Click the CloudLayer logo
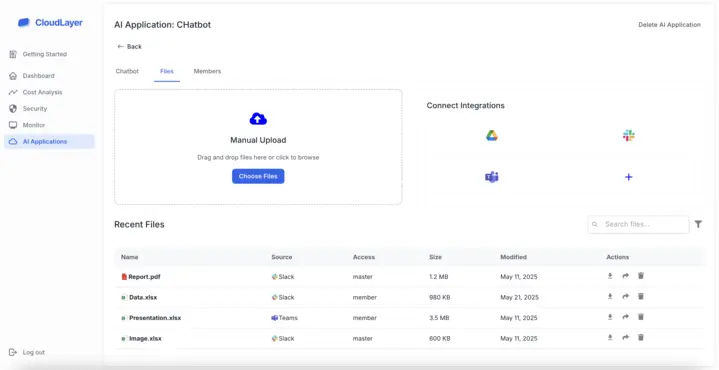 click(50, 22)
